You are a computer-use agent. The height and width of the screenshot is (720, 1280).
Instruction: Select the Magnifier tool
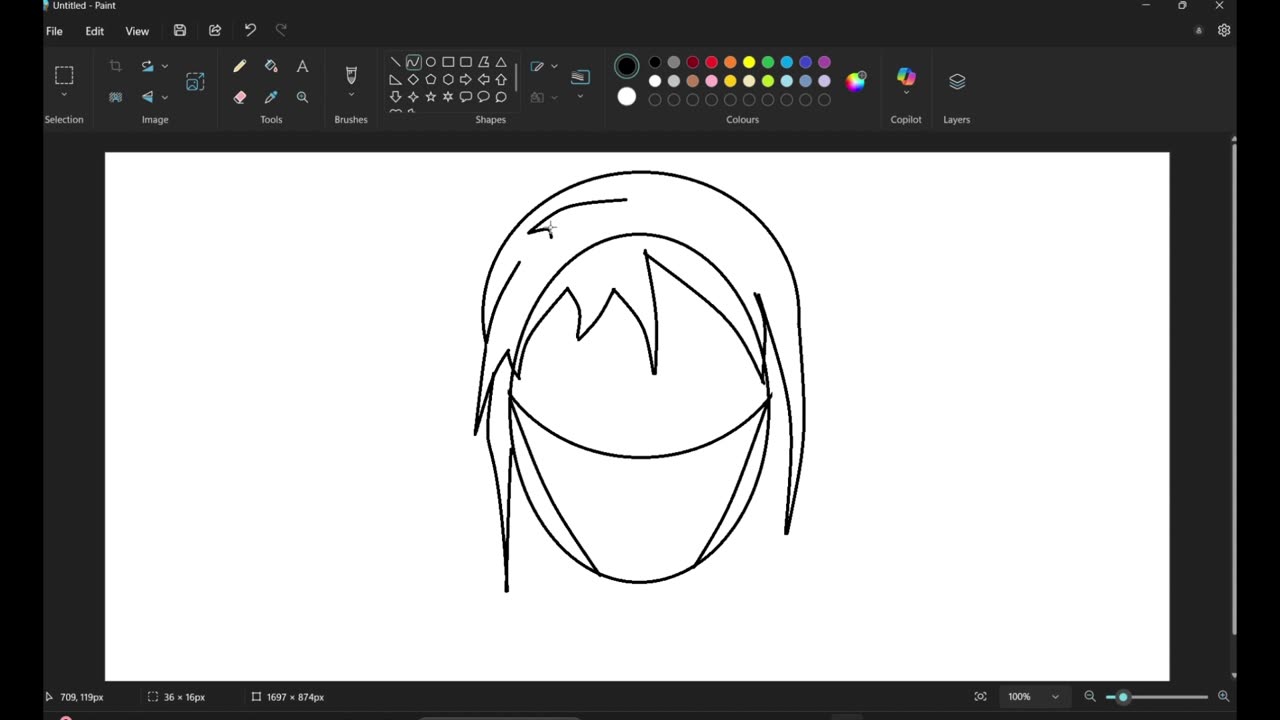pos(302,97)
